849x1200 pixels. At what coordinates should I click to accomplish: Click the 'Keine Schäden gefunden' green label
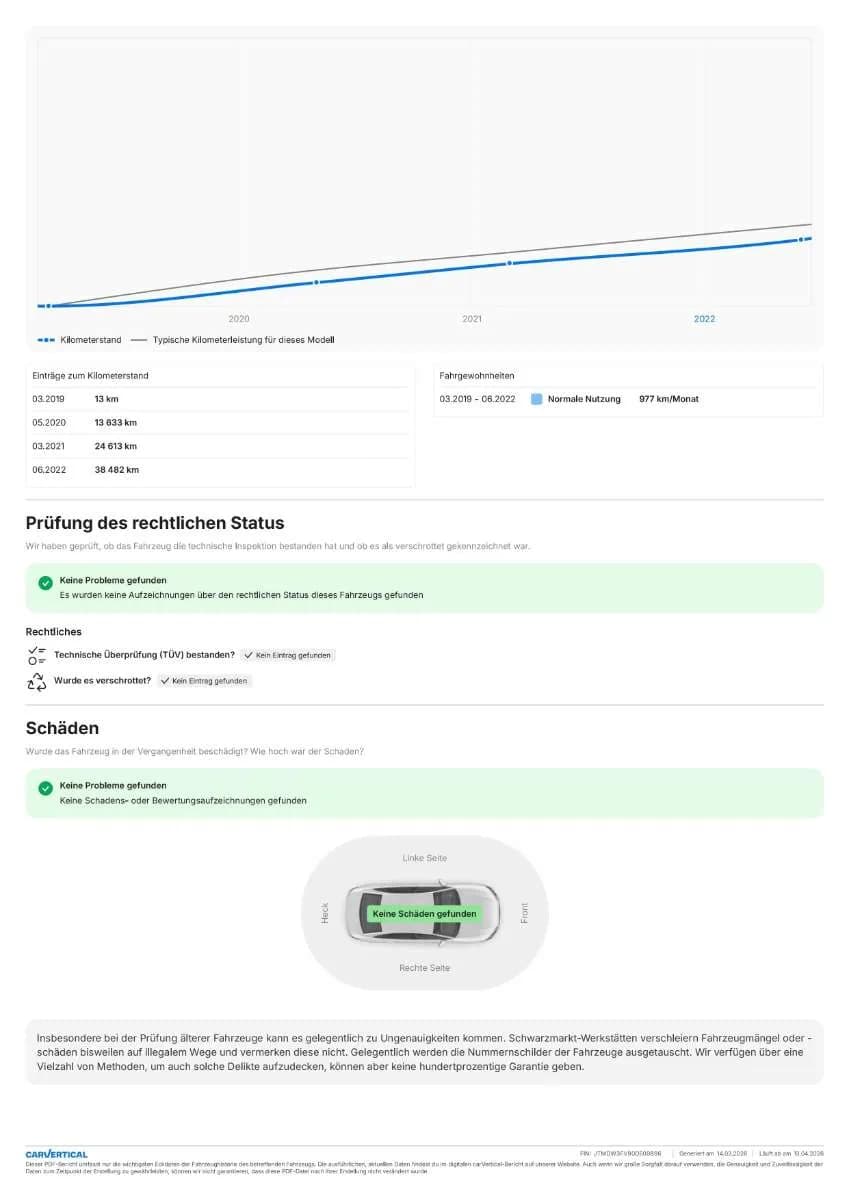(424, 914)
